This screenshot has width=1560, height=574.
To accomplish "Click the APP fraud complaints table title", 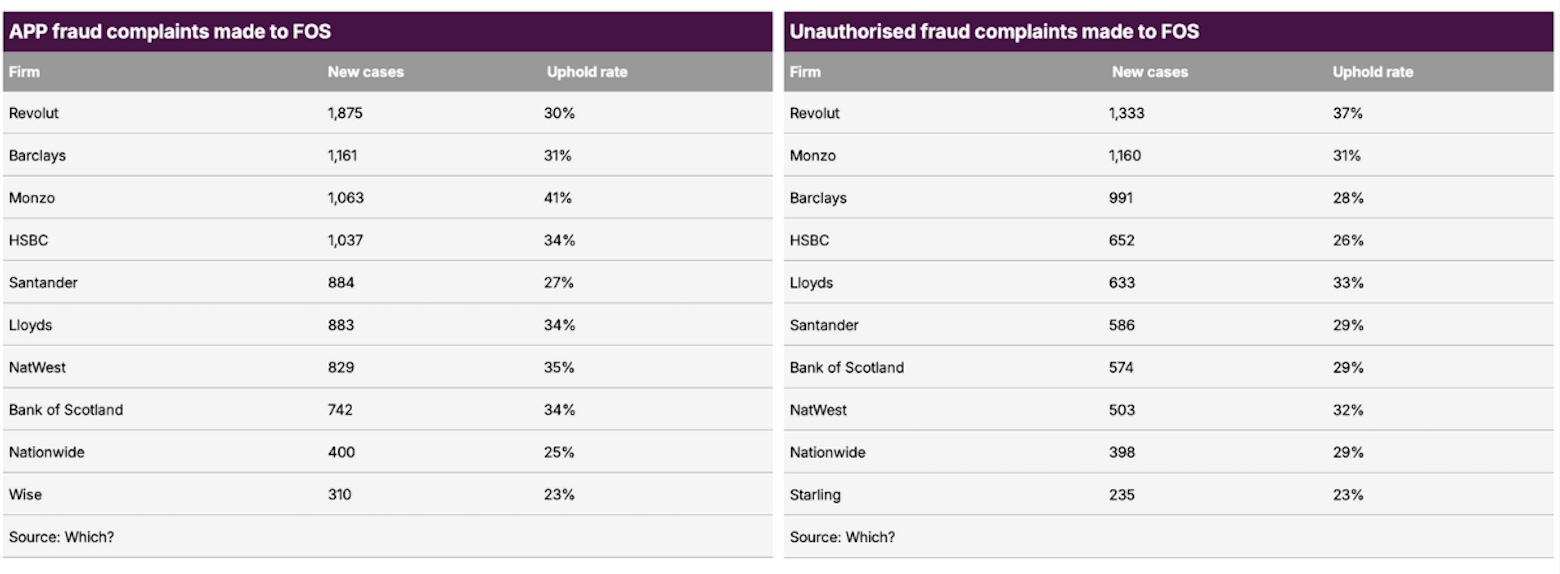I will [x=170, y=32].
